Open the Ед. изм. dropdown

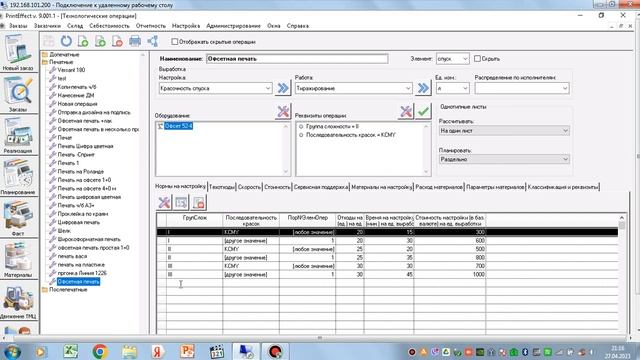(x=452, y=88)
